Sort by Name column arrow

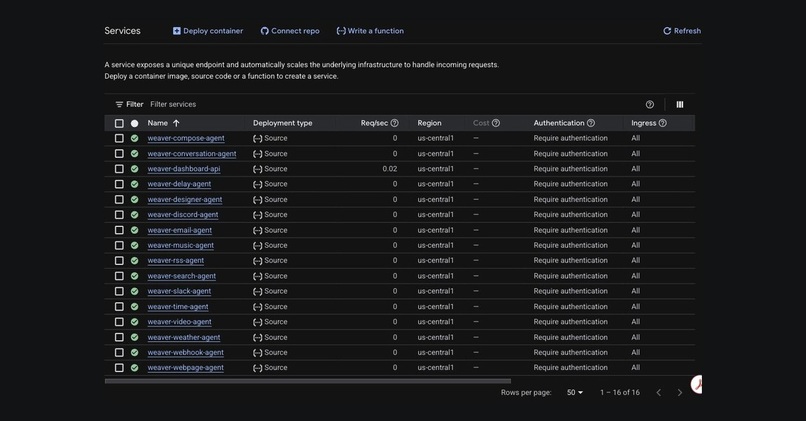(x=176, y=123)
